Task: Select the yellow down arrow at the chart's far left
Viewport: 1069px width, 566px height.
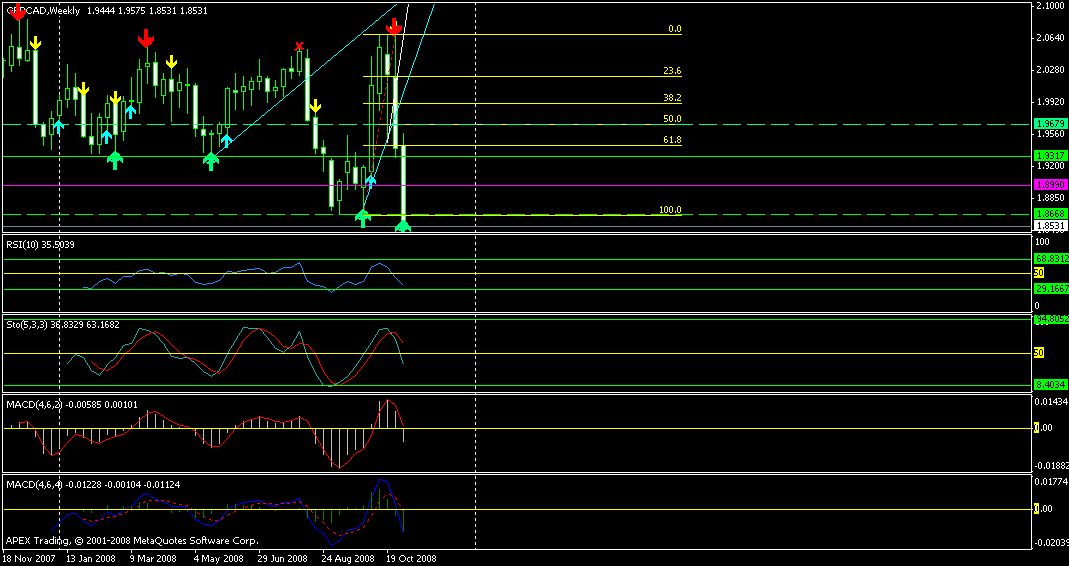Action: point(35,43)
